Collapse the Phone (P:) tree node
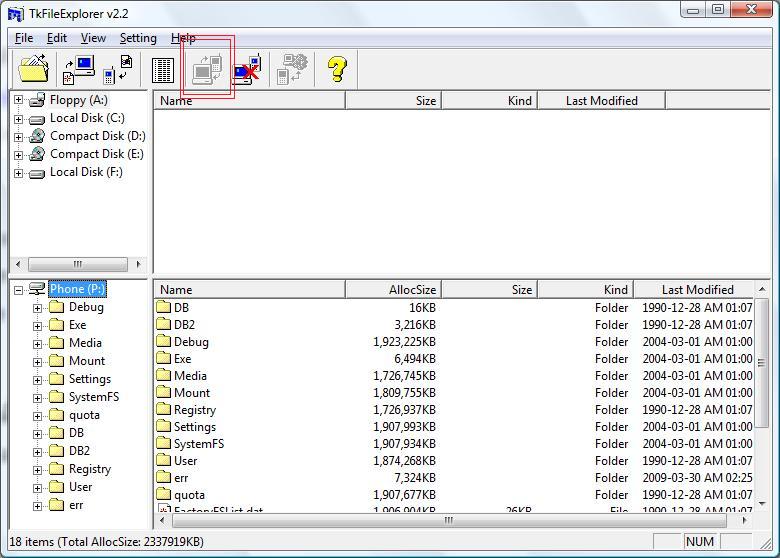 pos(18,290)
